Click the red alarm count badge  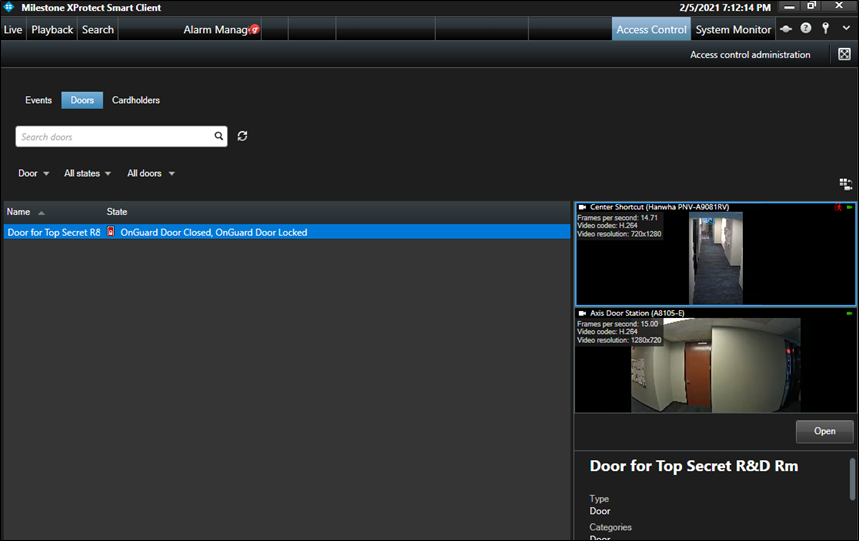pos(254,30)
